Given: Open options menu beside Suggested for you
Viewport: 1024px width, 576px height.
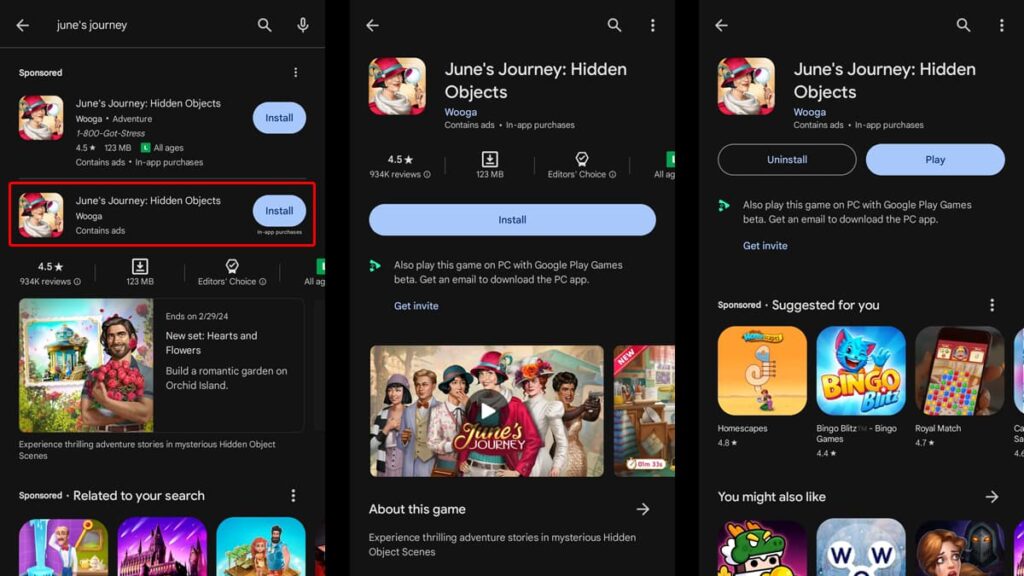Looking at the screenshot, I should (992, 305).
